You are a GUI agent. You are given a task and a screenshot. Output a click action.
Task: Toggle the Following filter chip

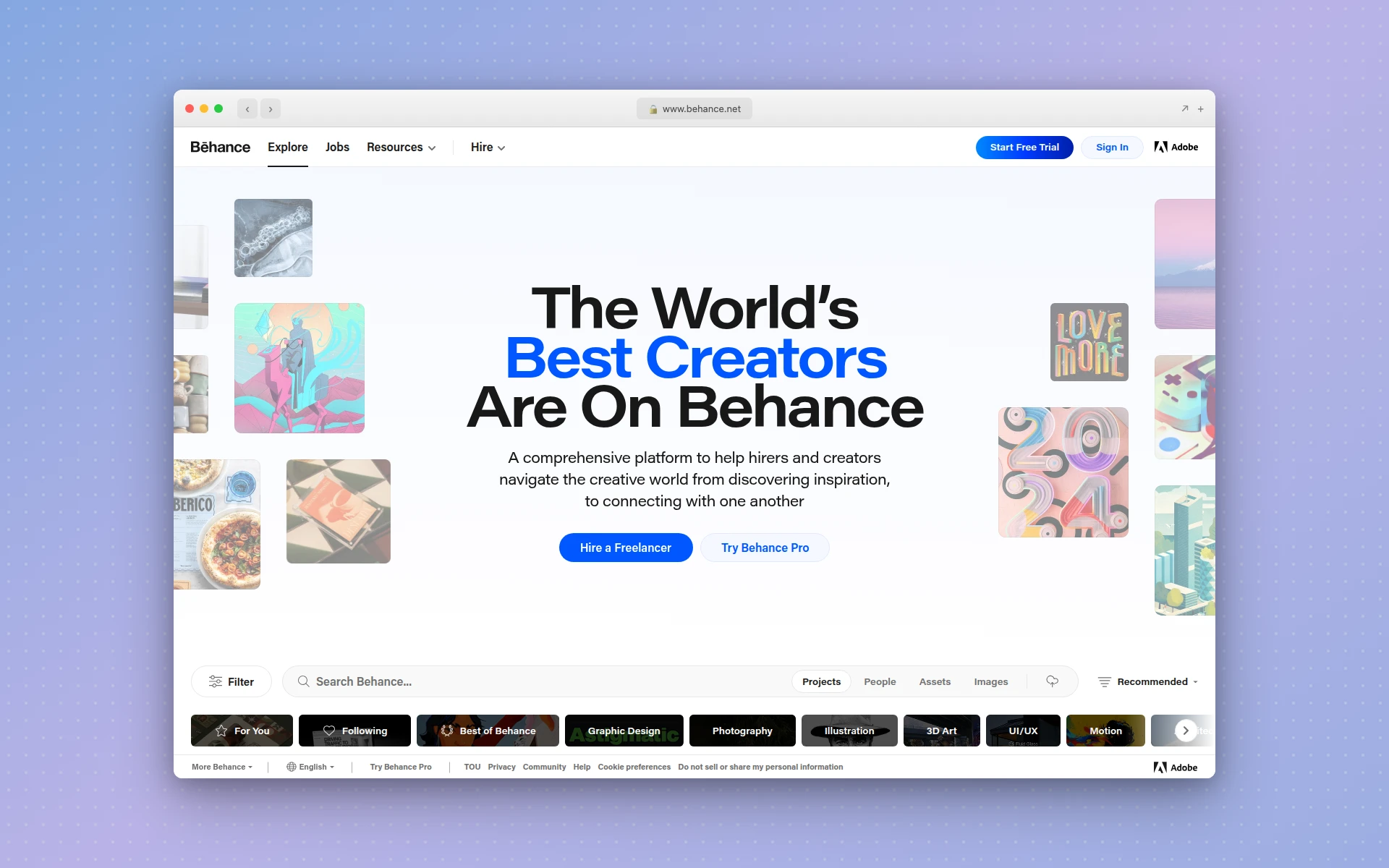pyautogui.click(x=354, y=731)
